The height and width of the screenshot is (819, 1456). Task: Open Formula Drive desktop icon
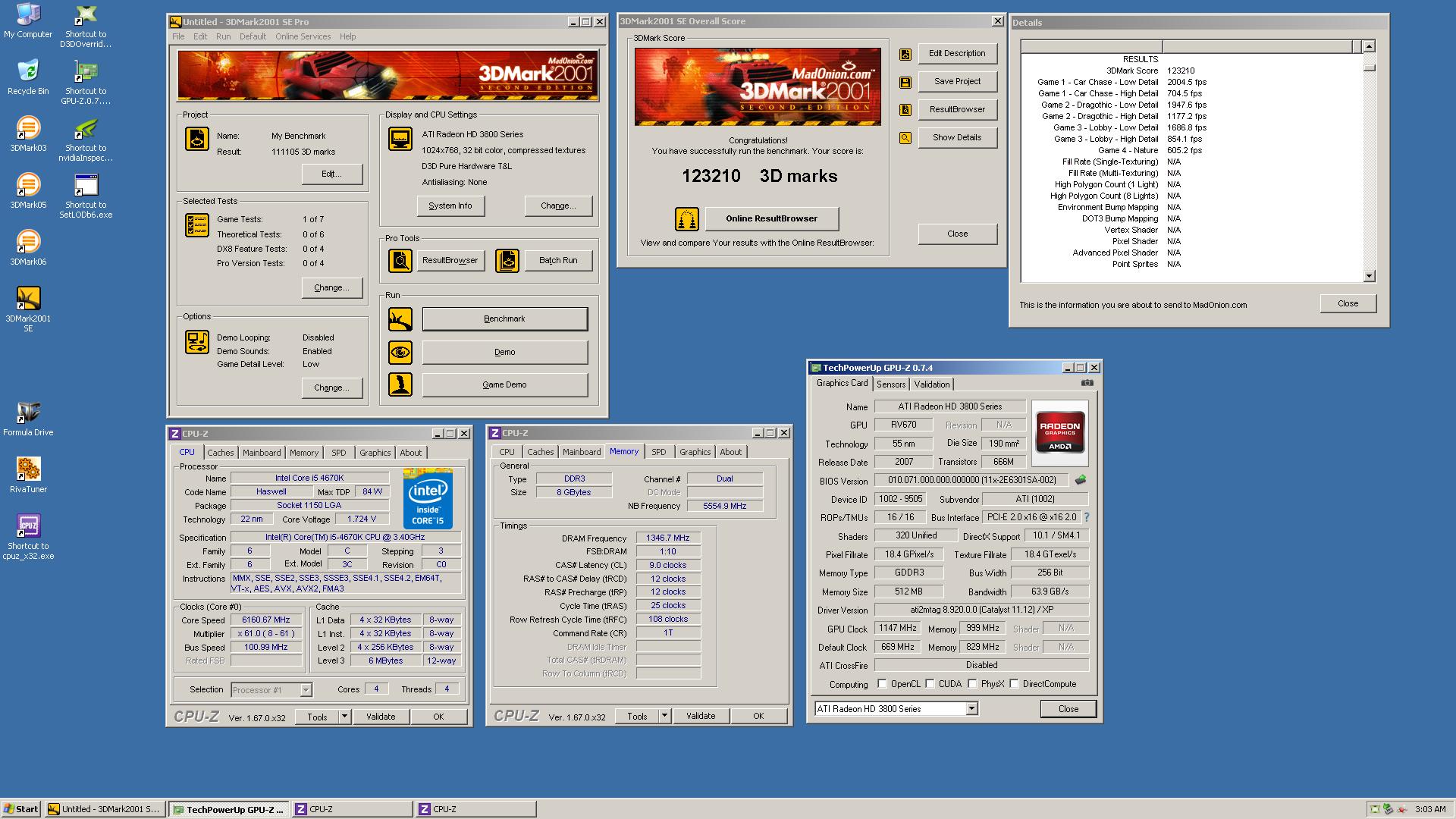[28, 419]
